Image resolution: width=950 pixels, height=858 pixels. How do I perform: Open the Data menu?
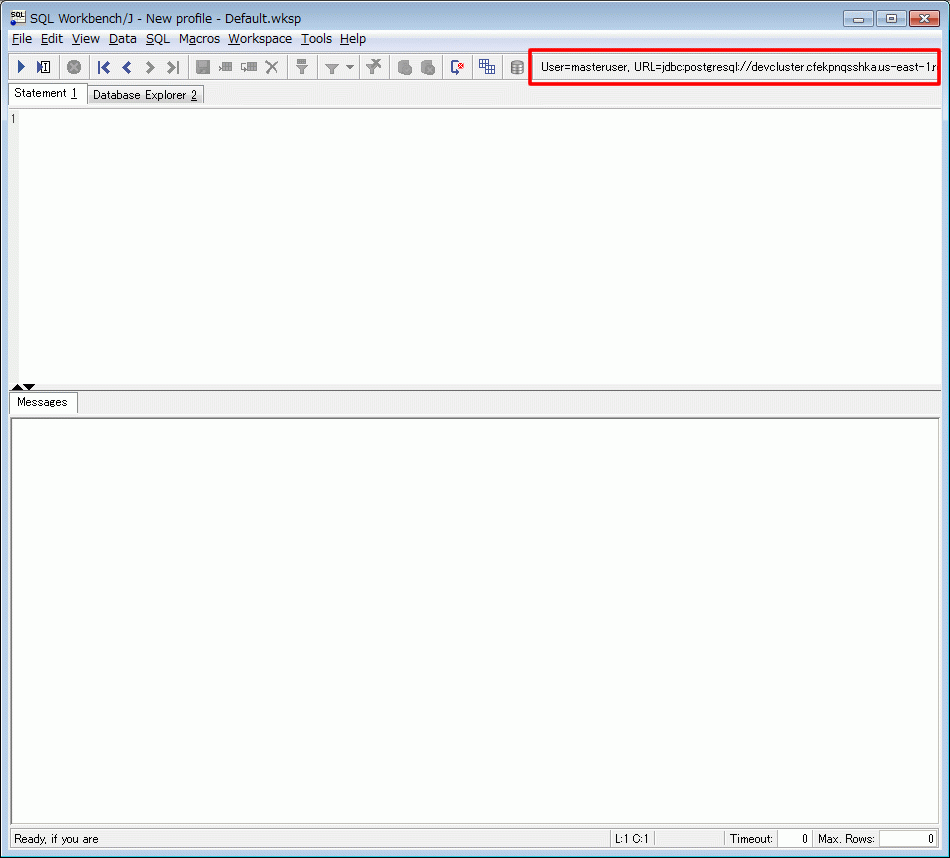point(122,39)
